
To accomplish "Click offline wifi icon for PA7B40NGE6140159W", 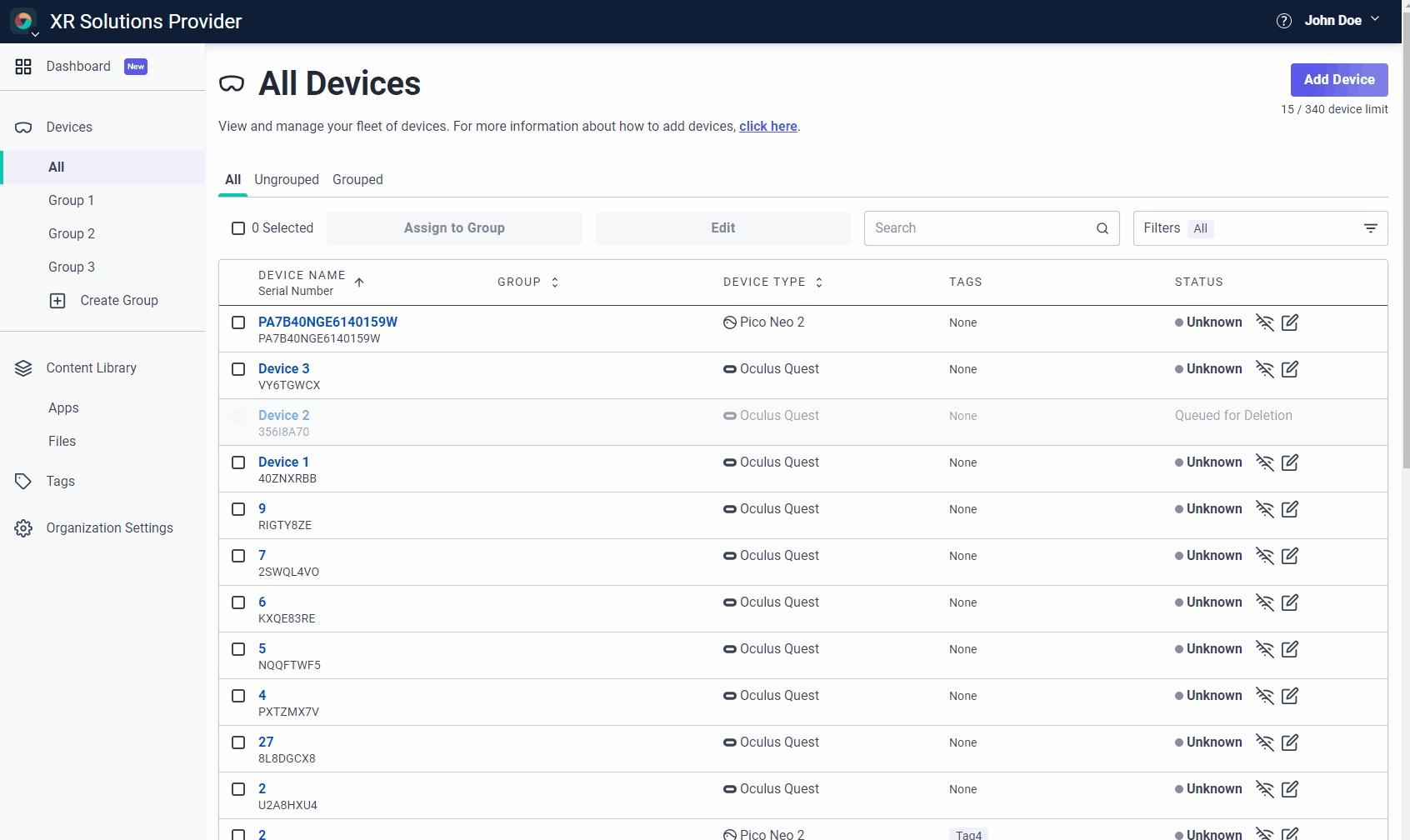I will coord(1265,322).
